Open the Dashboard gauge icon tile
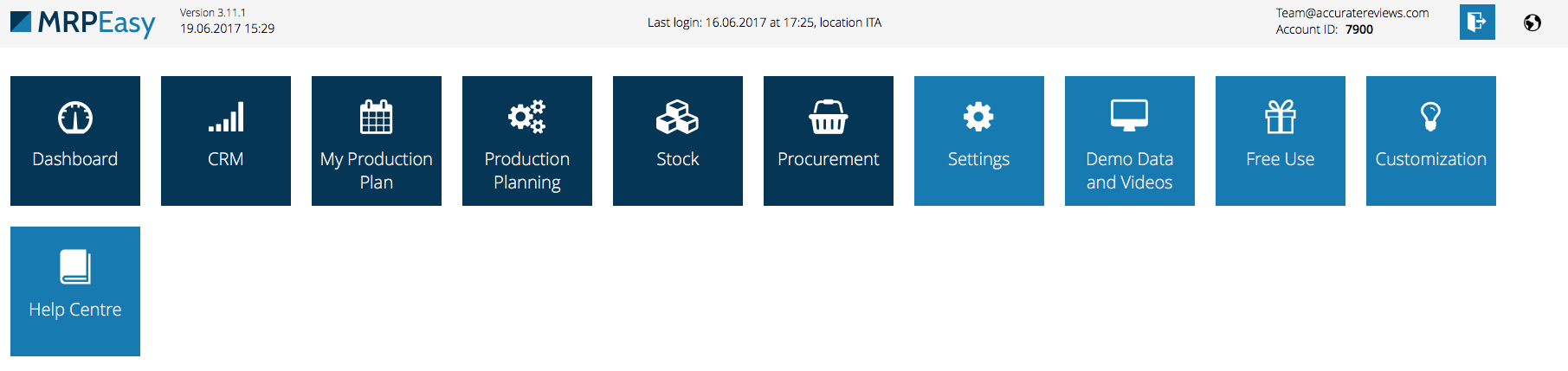The image size is (1568, 371). click(x=75, y=118)
